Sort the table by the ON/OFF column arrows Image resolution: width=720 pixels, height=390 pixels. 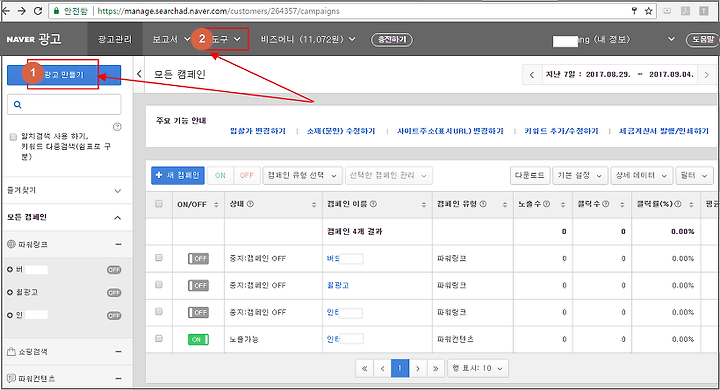[216, 204]
